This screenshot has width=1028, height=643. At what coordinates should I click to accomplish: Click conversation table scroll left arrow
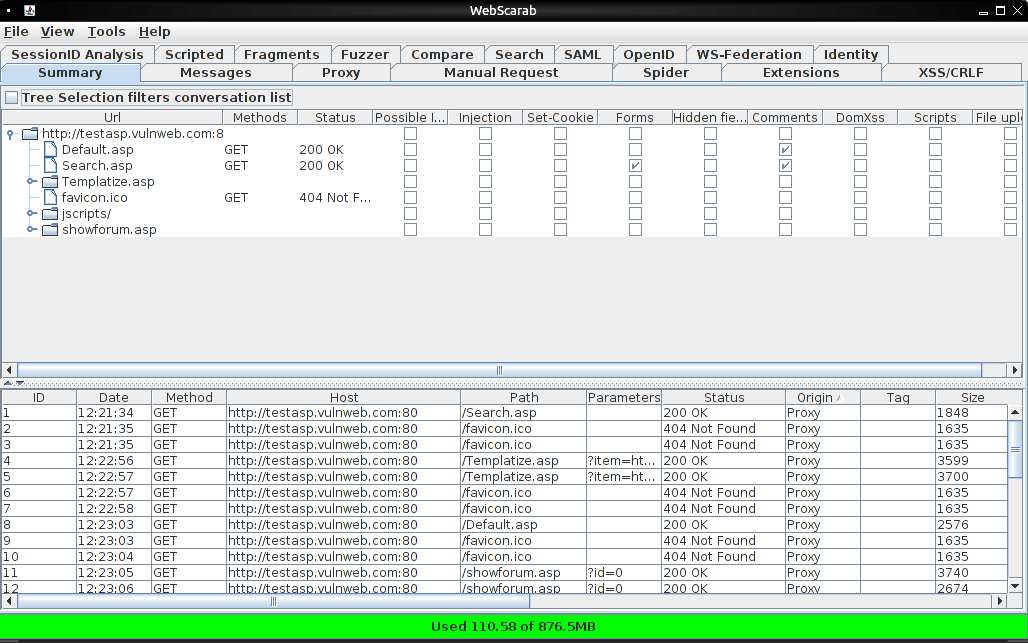point(9,600)
